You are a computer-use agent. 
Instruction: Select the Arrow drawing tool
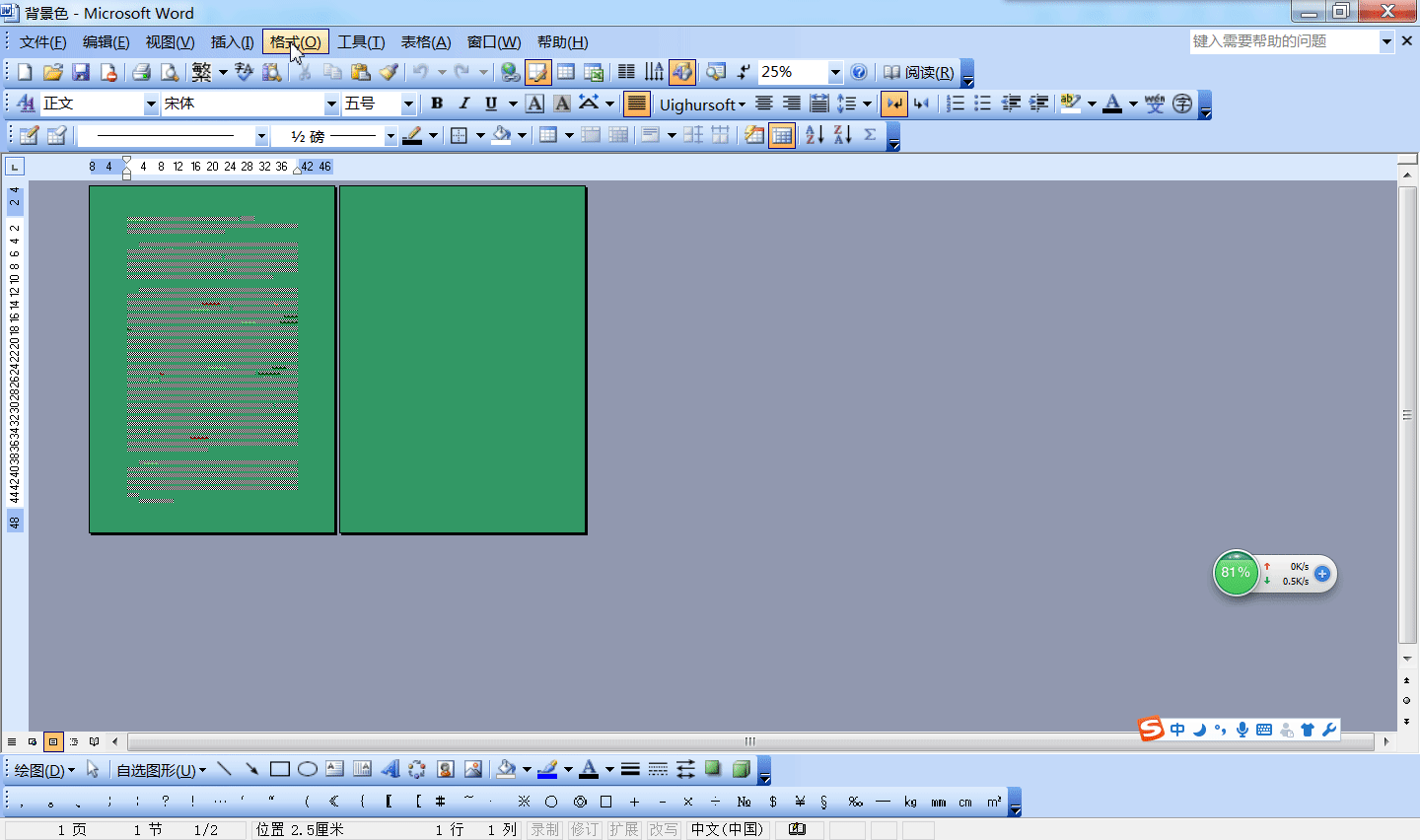251,769
